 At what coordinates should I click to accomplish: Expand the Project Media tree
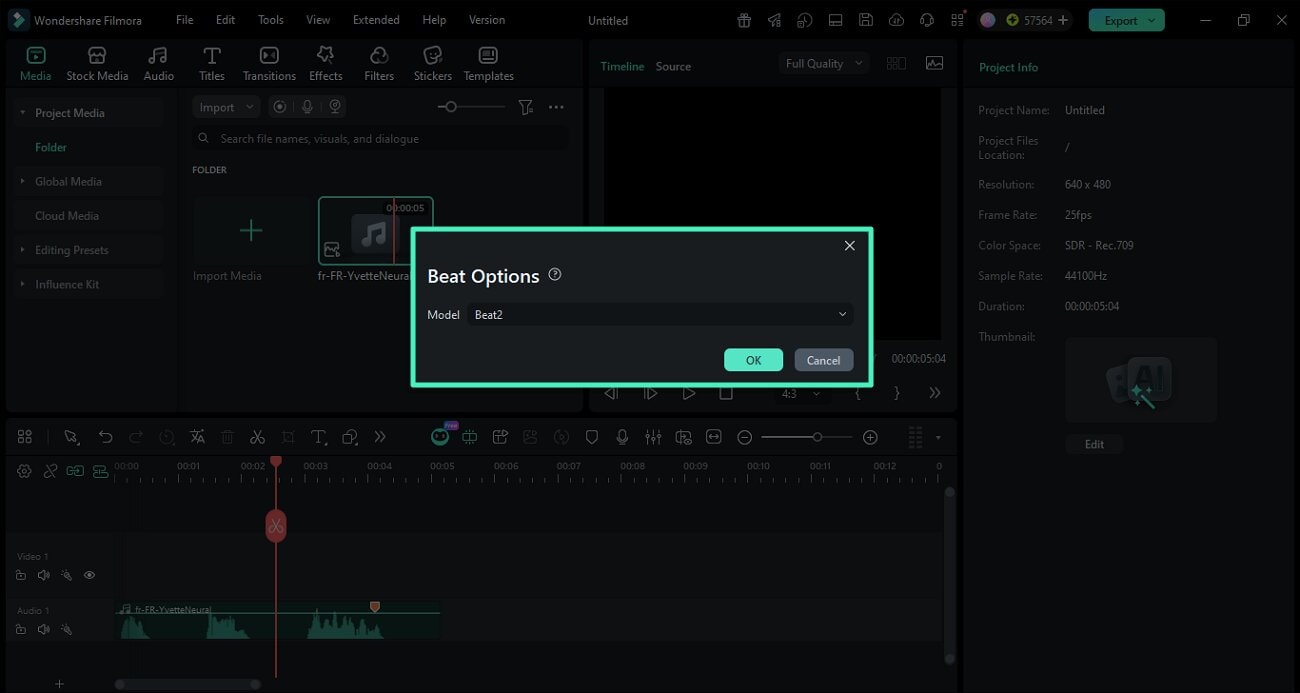click(x=23, y=113)
